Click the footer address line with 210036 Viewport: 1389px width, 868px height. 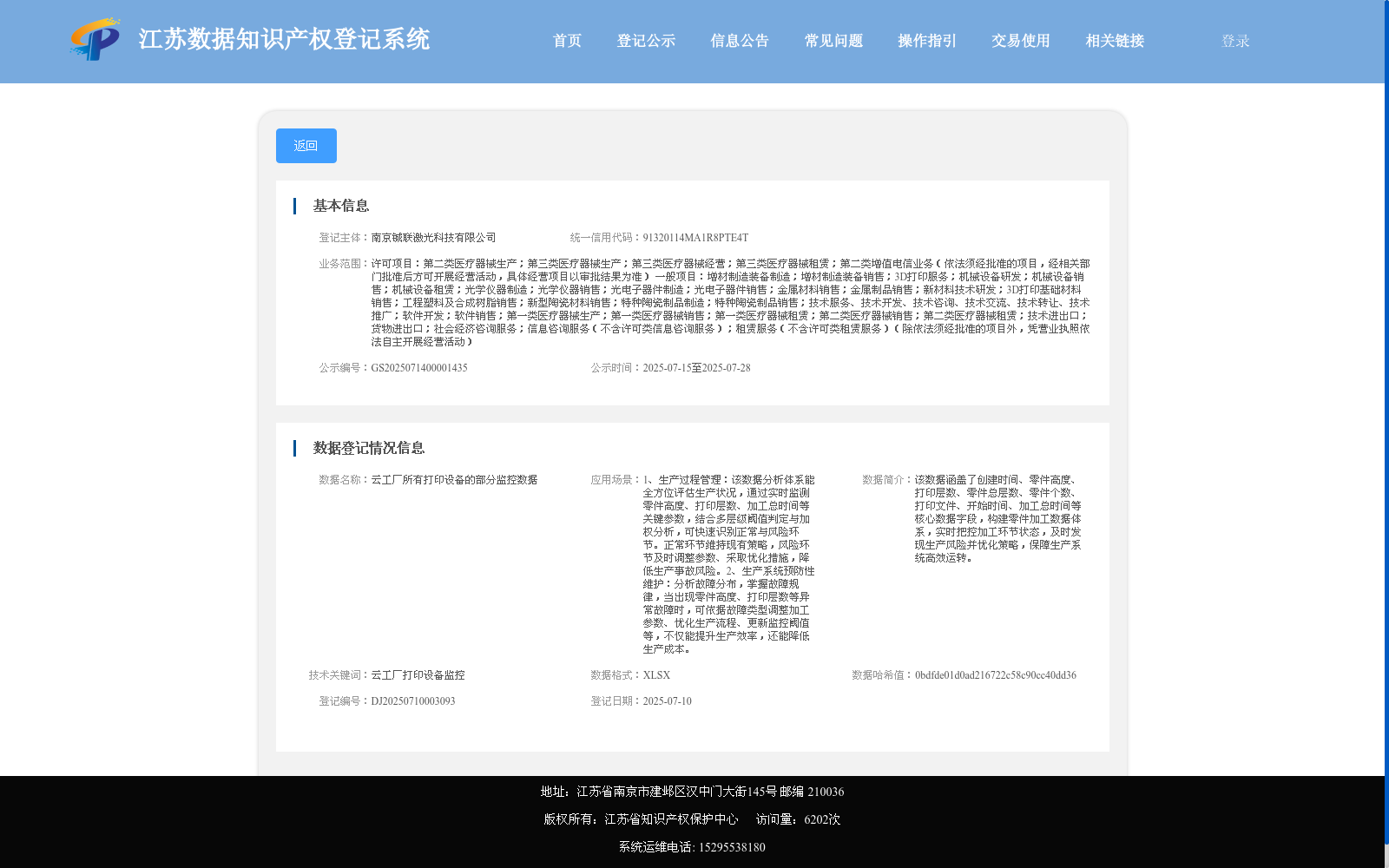[692, 792]
